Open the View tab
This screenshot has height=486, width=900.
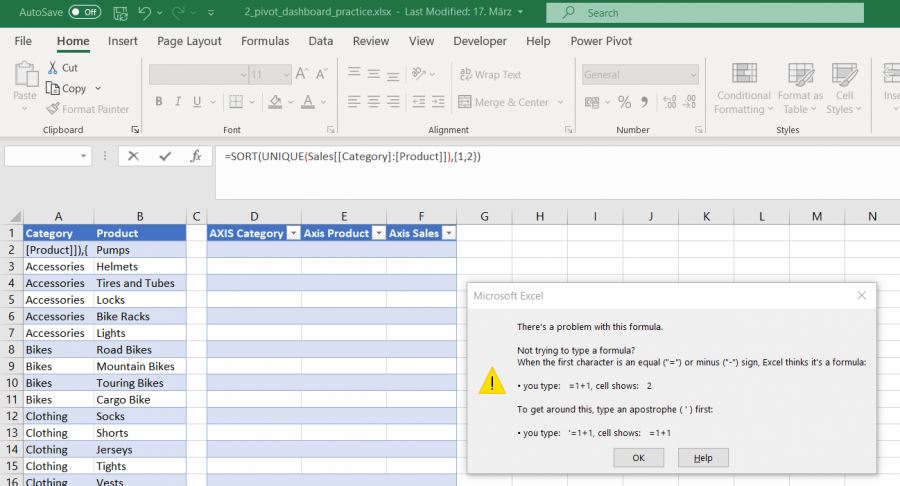421,41
